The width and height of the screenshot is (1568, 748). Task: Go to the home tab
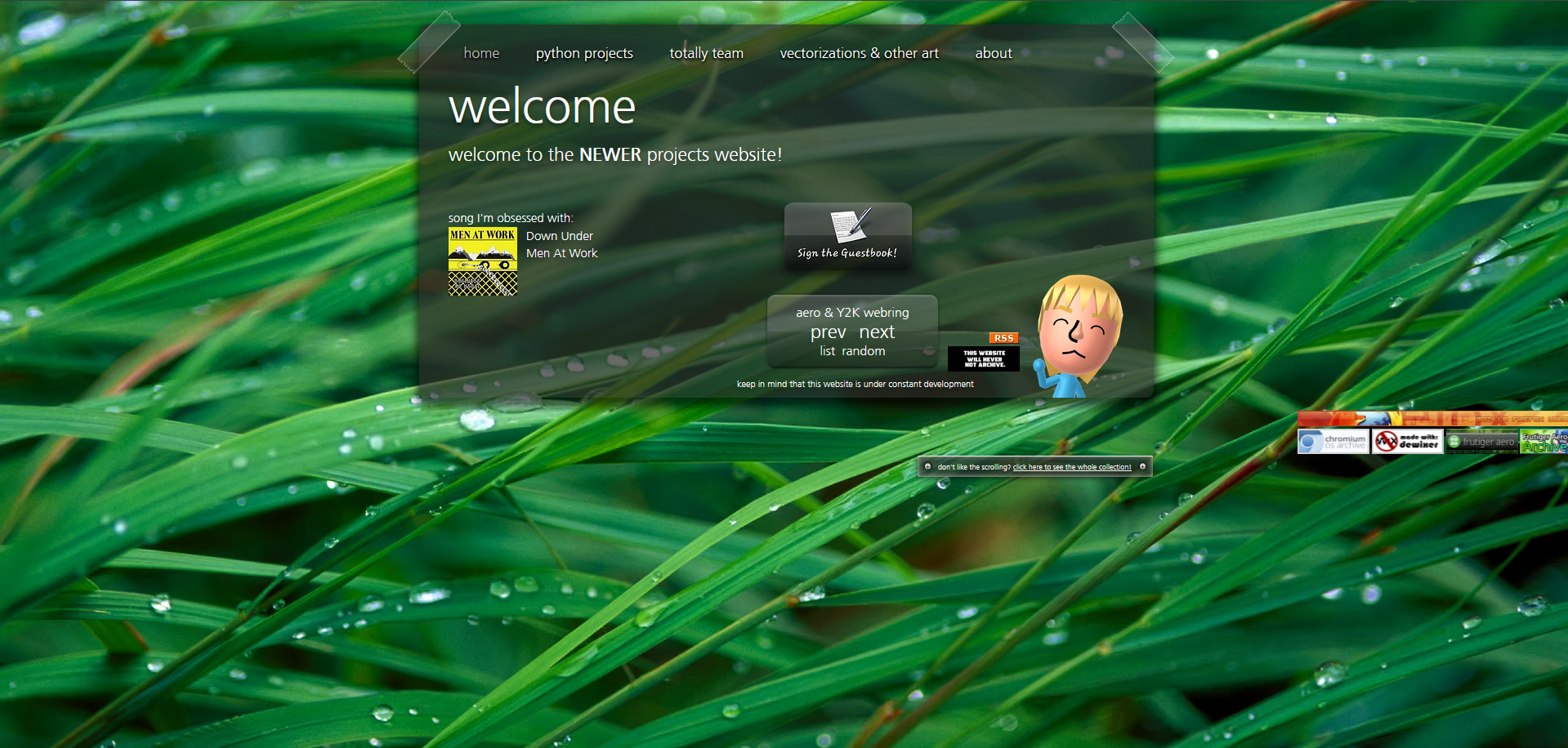pyautogui.click(x=481, y=53)
